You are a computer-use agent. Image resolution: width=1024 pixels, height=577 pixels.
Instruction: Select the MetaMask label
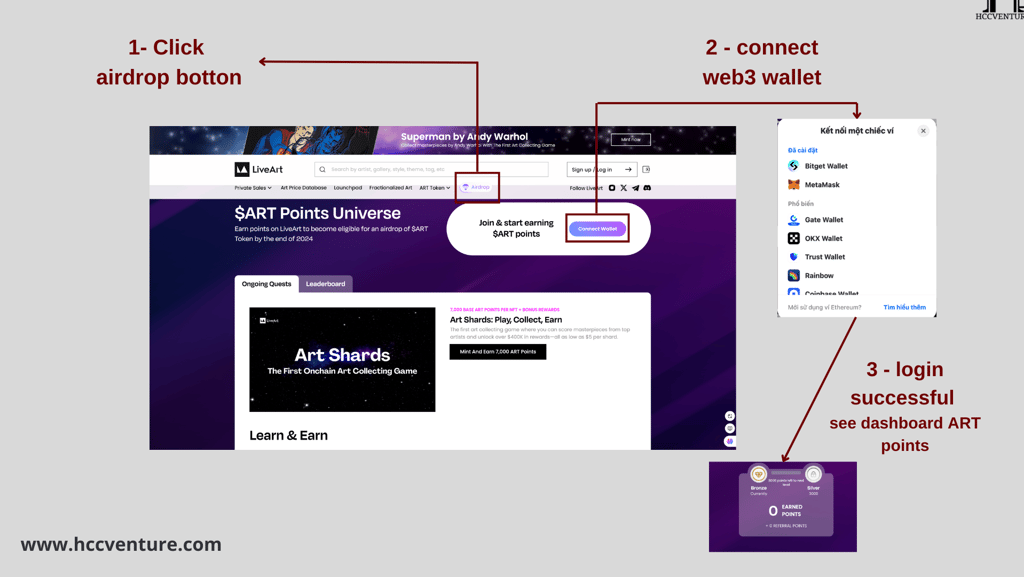click(822, 185)
